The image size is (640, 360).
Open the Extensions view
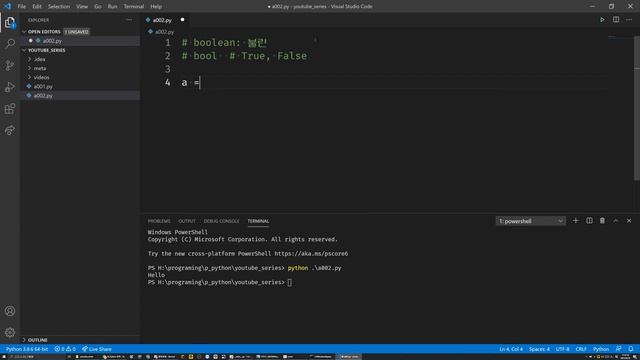10,109
